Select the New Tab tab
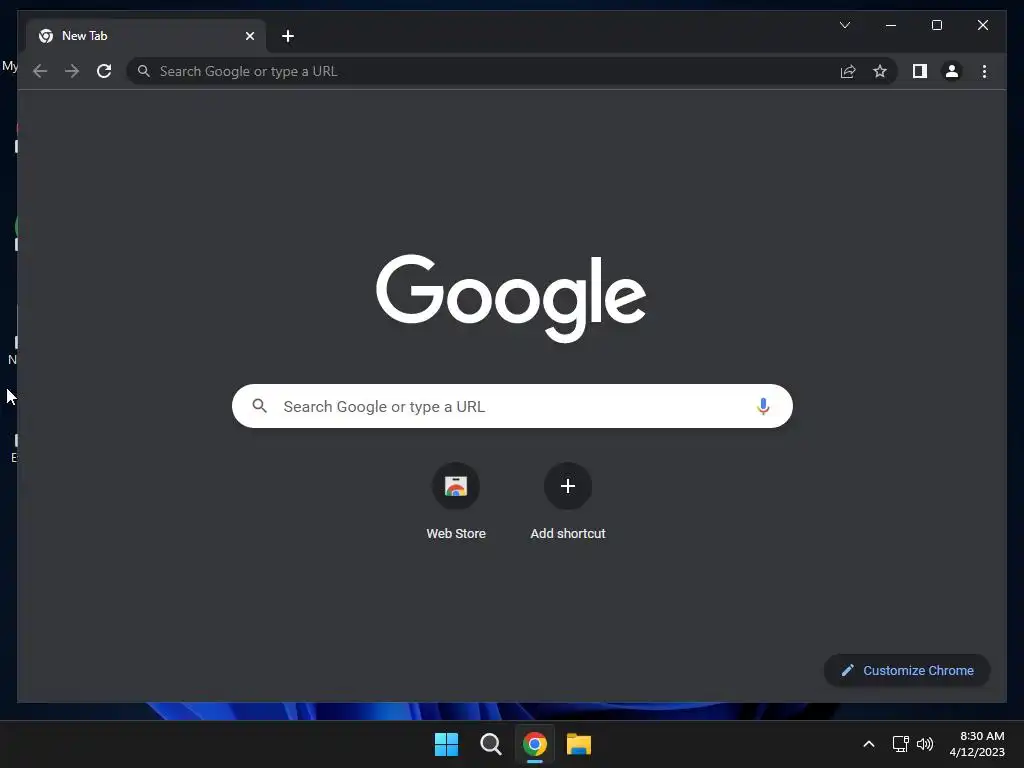 pos(146,36)
